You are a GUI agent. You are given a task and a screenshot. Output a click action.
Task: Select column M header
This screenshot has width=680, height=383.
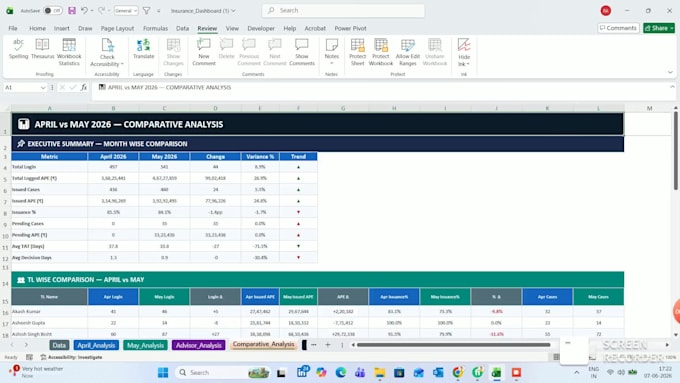point(649,108)
